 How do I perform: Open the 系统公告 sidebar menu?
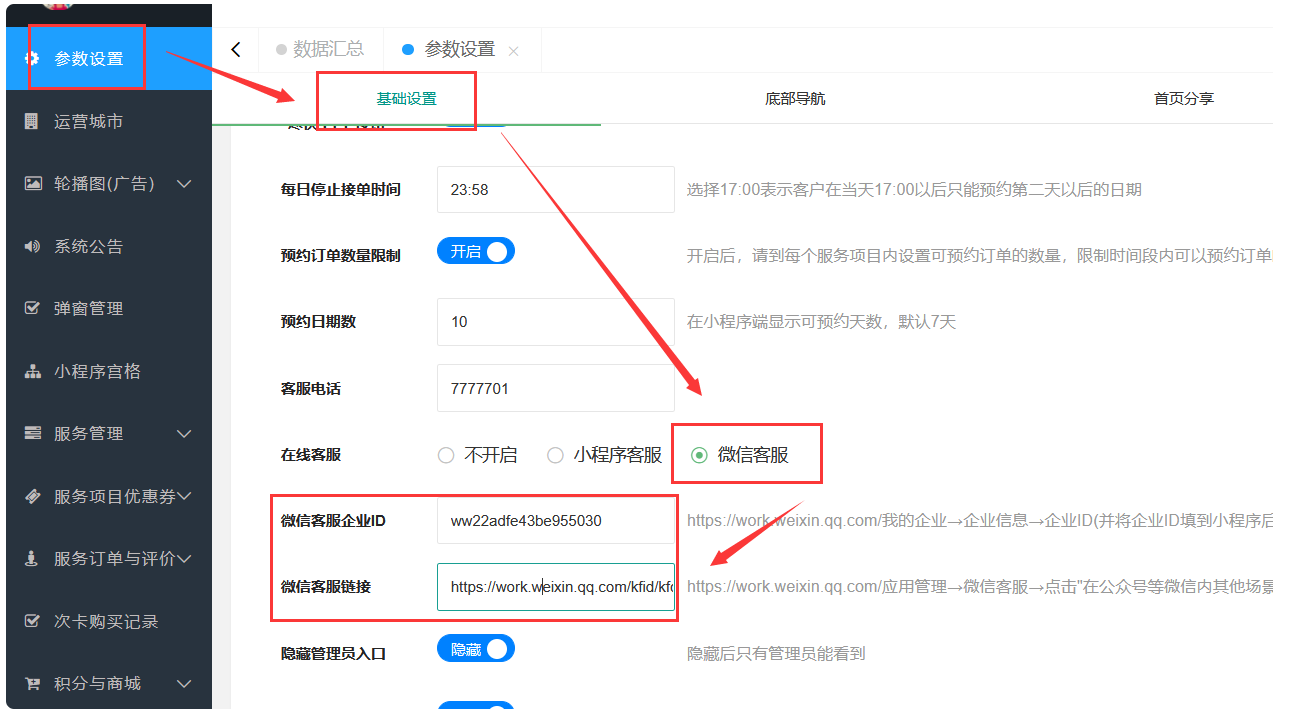[109, 246]
